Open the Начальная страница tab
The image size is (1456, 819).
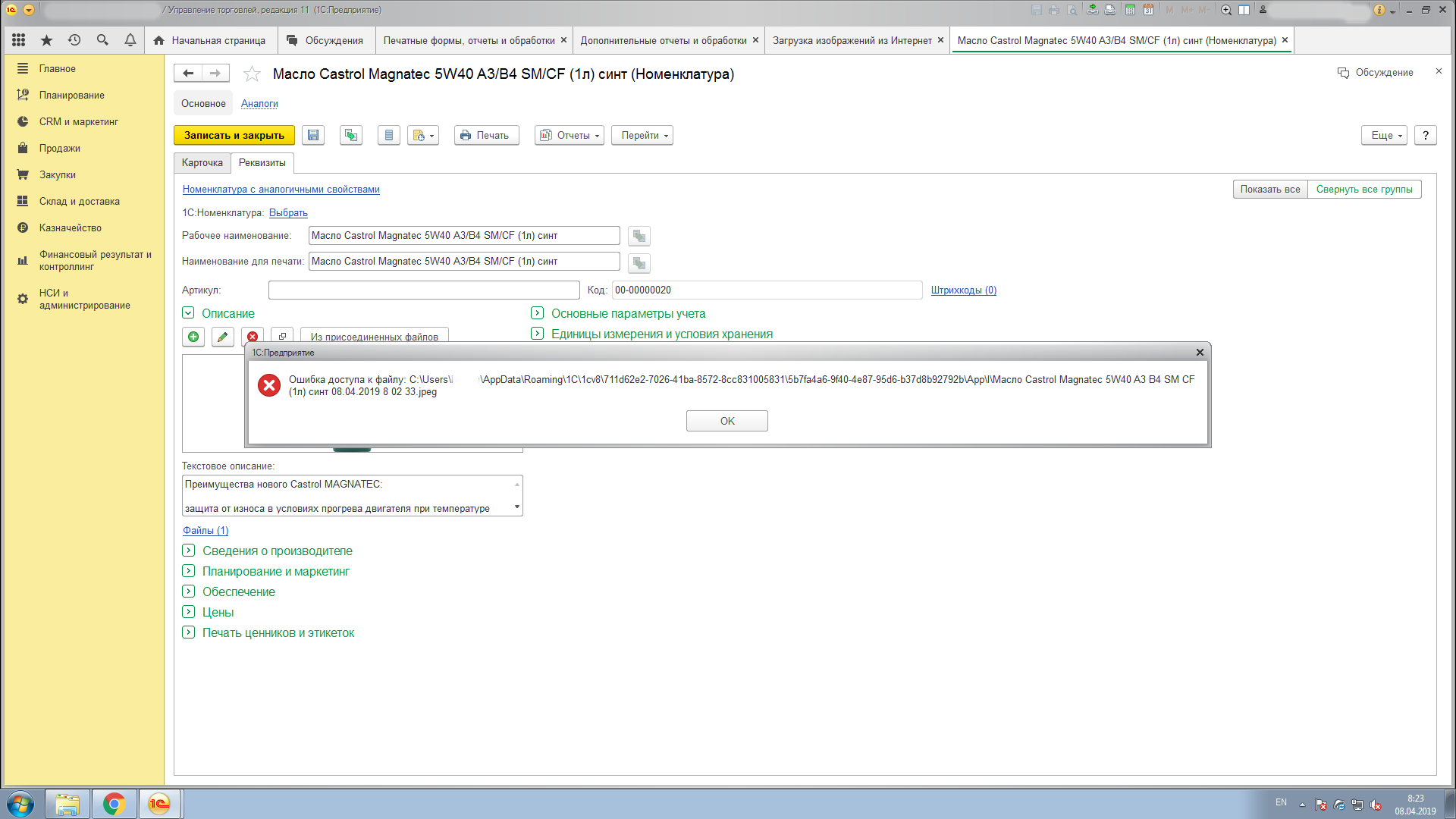point(210,40)
